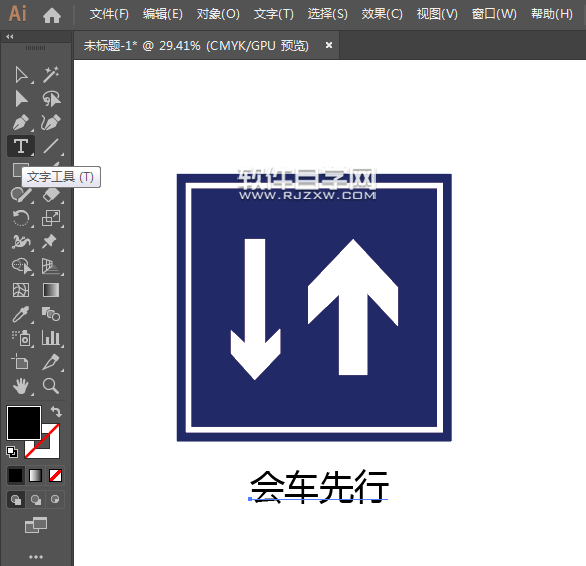Image resolution: width=586 pixels, height=566 pixels.
Task: Click the white up arrow shape
Action: (353, 307)
